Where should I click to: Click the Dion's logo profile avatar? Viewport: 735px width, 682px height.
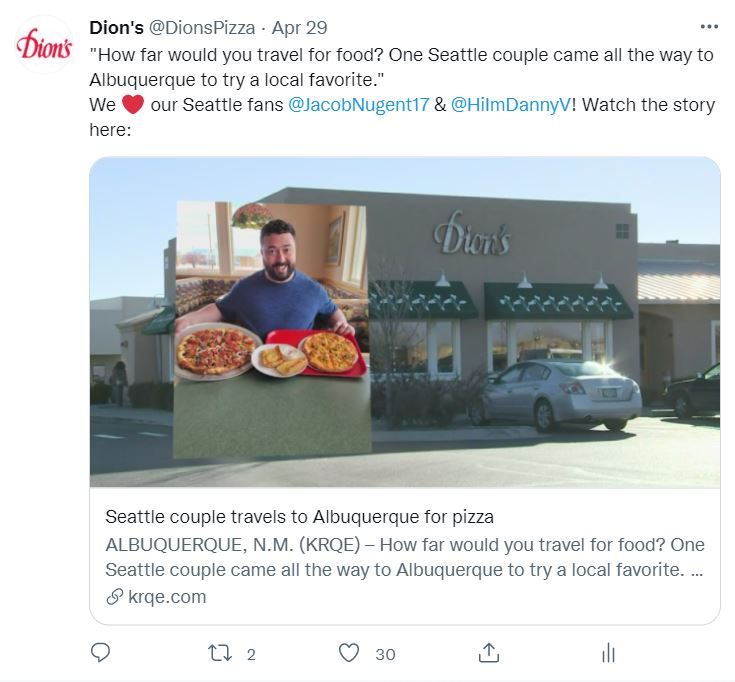[44, 46]
